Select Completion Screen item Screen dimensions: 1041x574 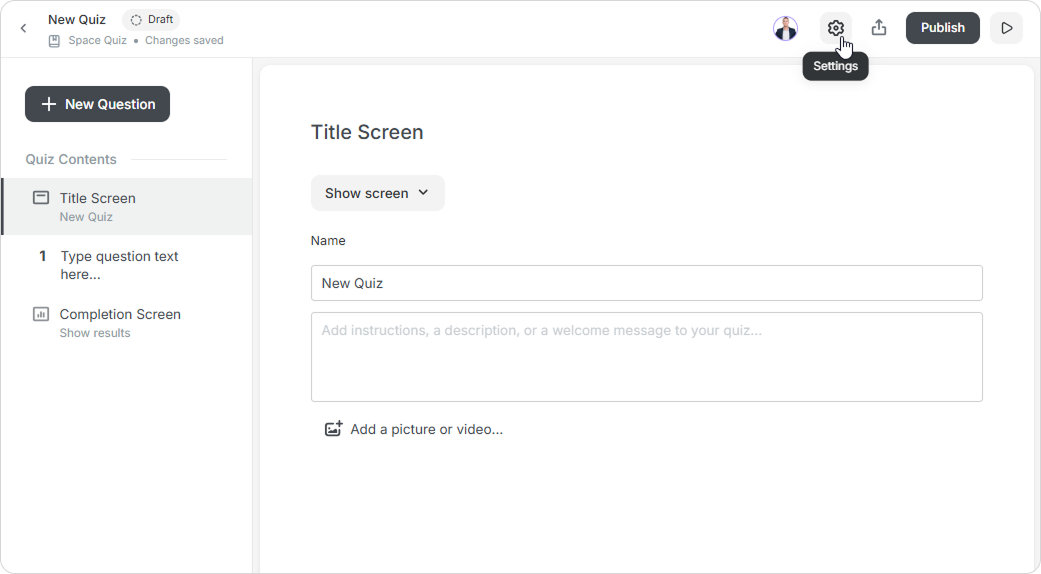[127, 323]
